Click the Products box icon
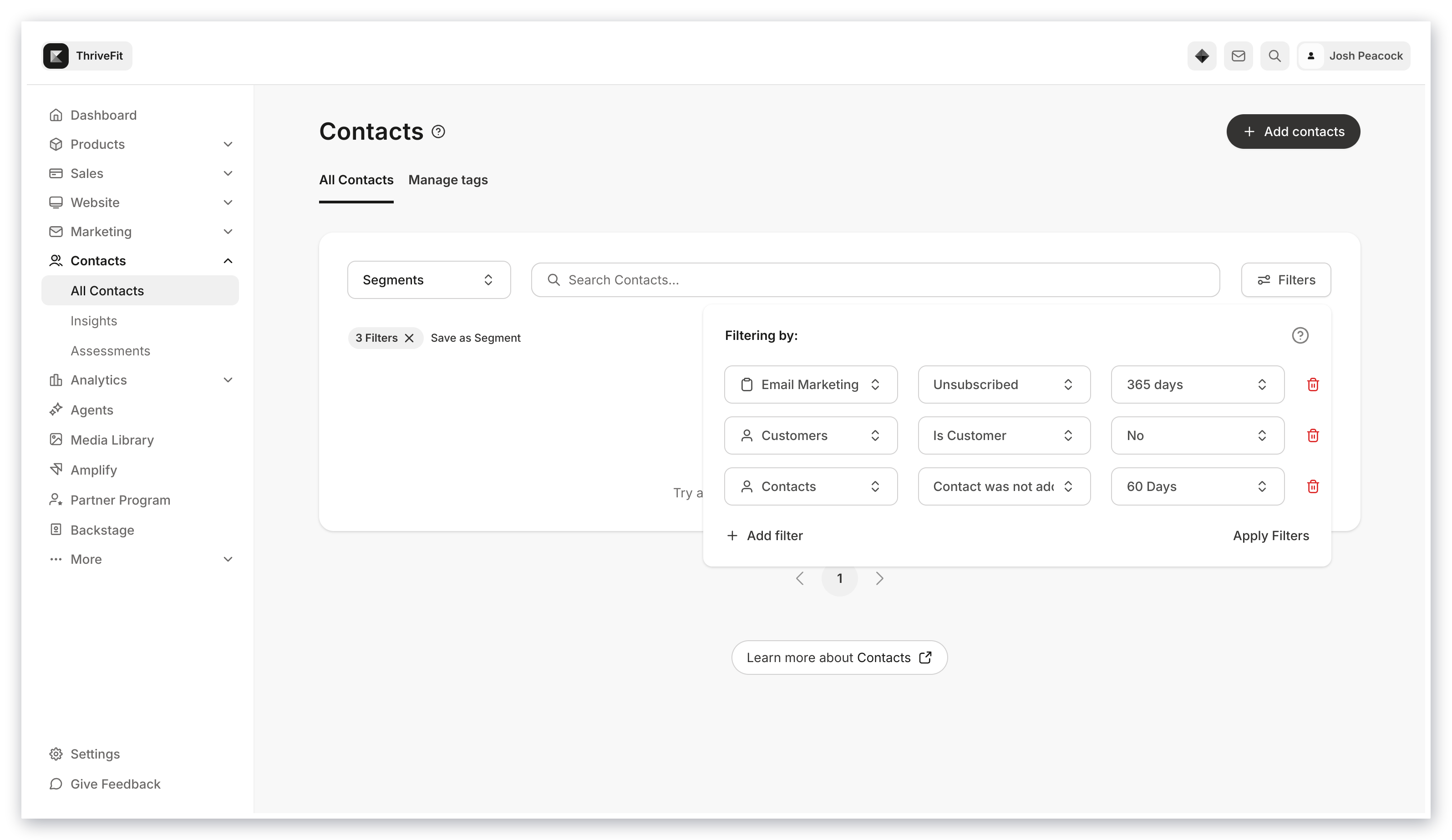This screenshot has height=840, width=1452. pyautogui.click(x=56, y=144)
